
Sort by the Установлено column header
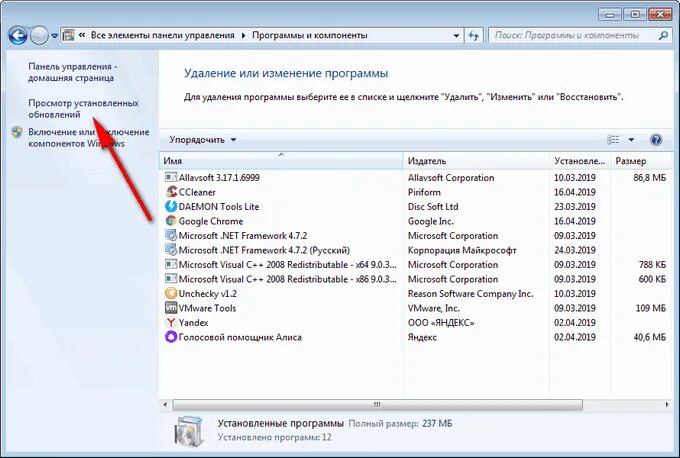(580, 161)
